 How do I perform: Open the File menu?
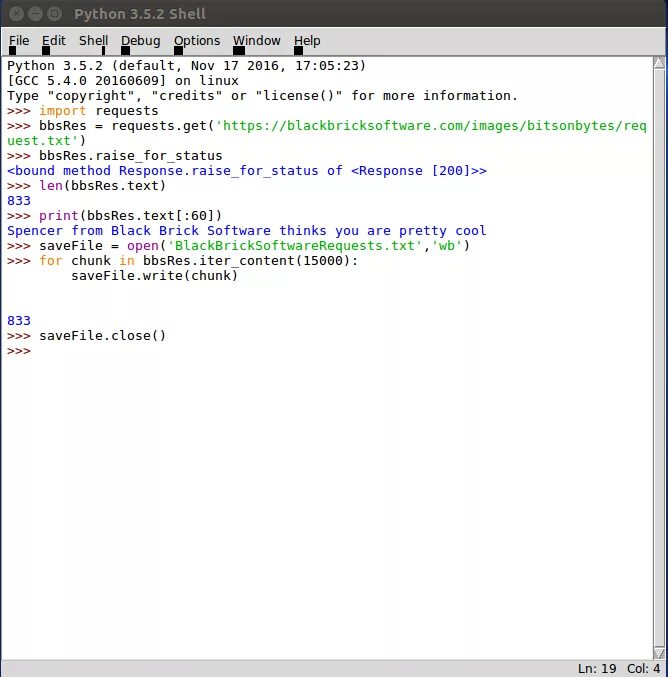19,41
